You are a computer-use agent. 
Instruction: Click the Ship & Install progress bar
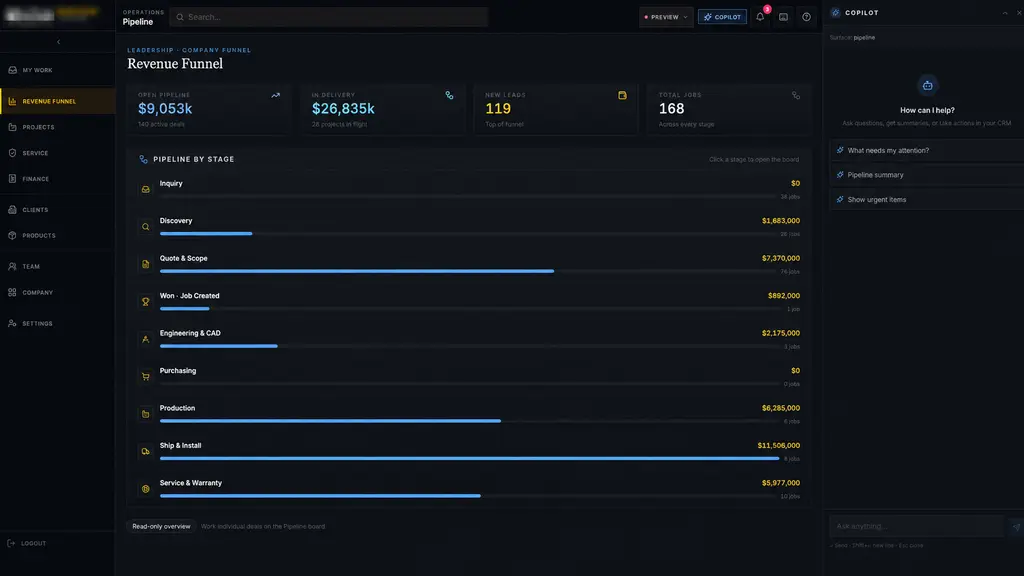tap(469, 458)
